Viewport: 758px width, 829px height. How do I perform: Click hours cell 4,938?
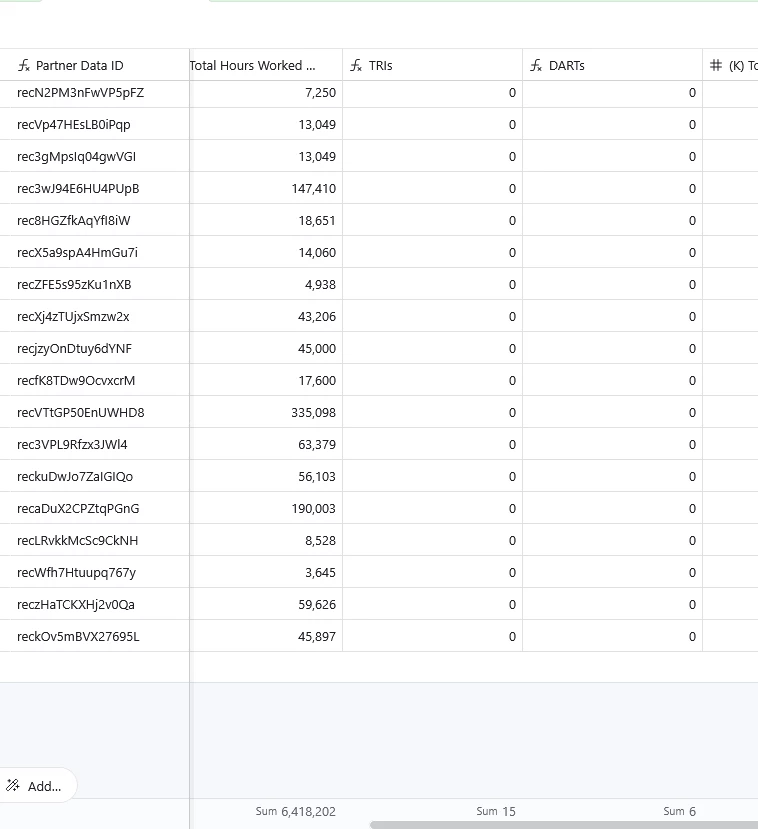click(266, 284)
